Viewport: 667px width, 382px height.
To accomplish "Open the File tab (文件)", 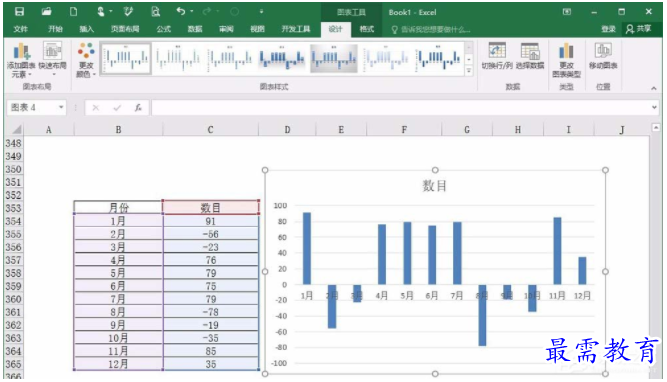I will 20,29.
